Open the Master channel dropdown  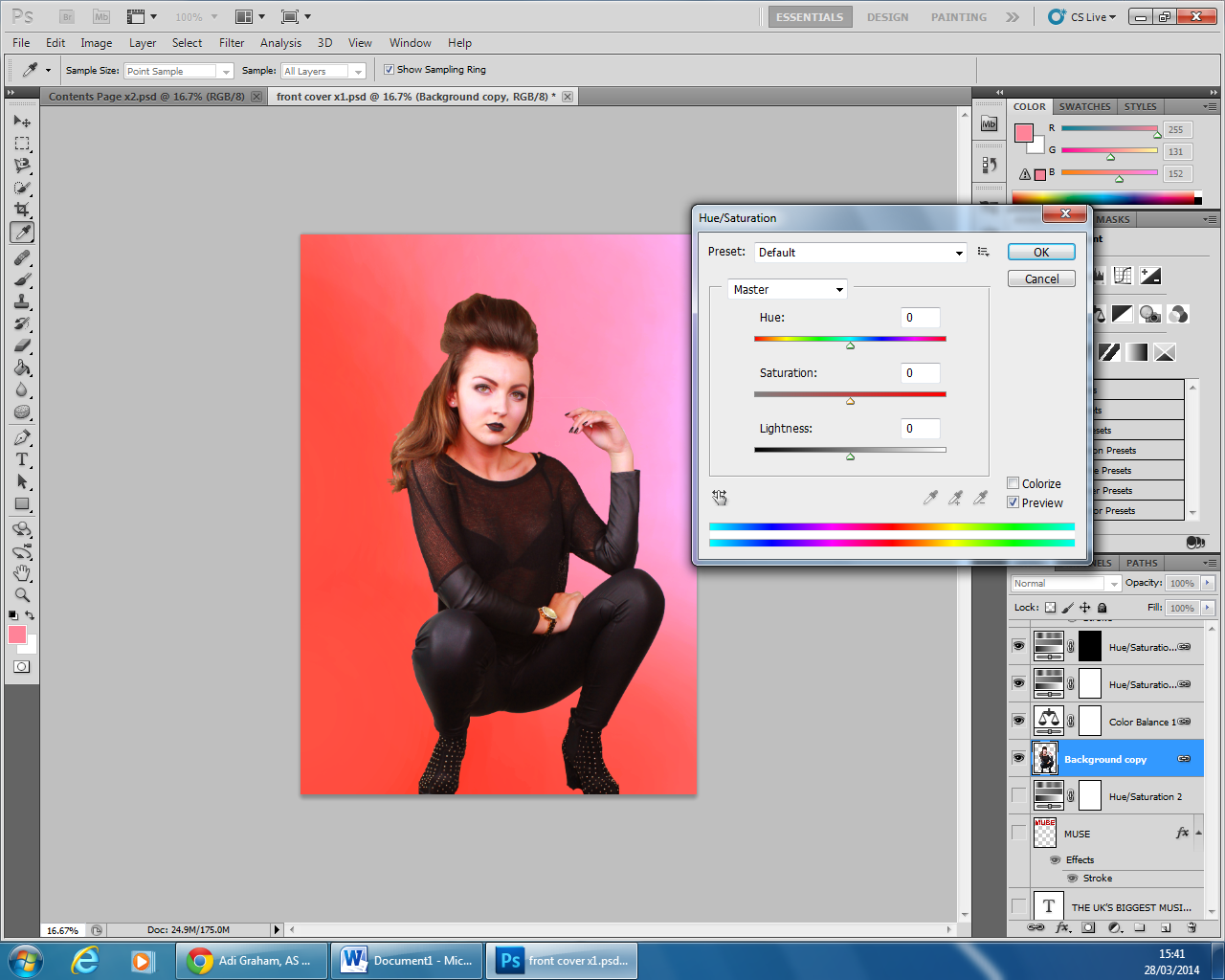point(839,290)
